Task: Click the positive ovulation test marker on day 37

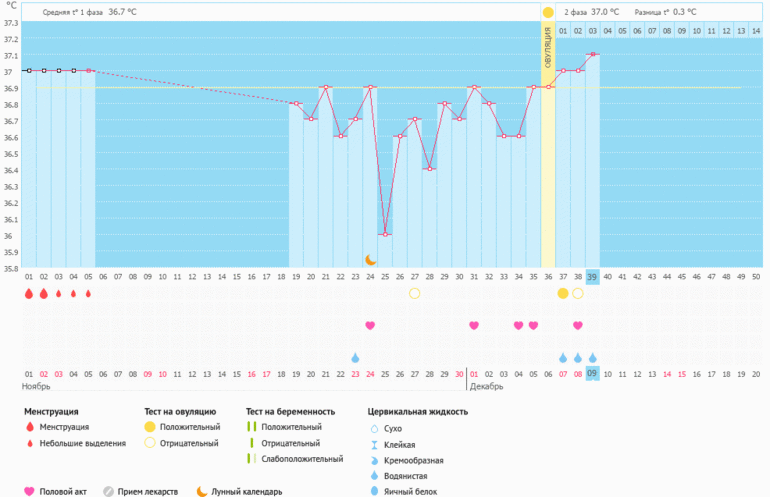Action: (563, 293)
